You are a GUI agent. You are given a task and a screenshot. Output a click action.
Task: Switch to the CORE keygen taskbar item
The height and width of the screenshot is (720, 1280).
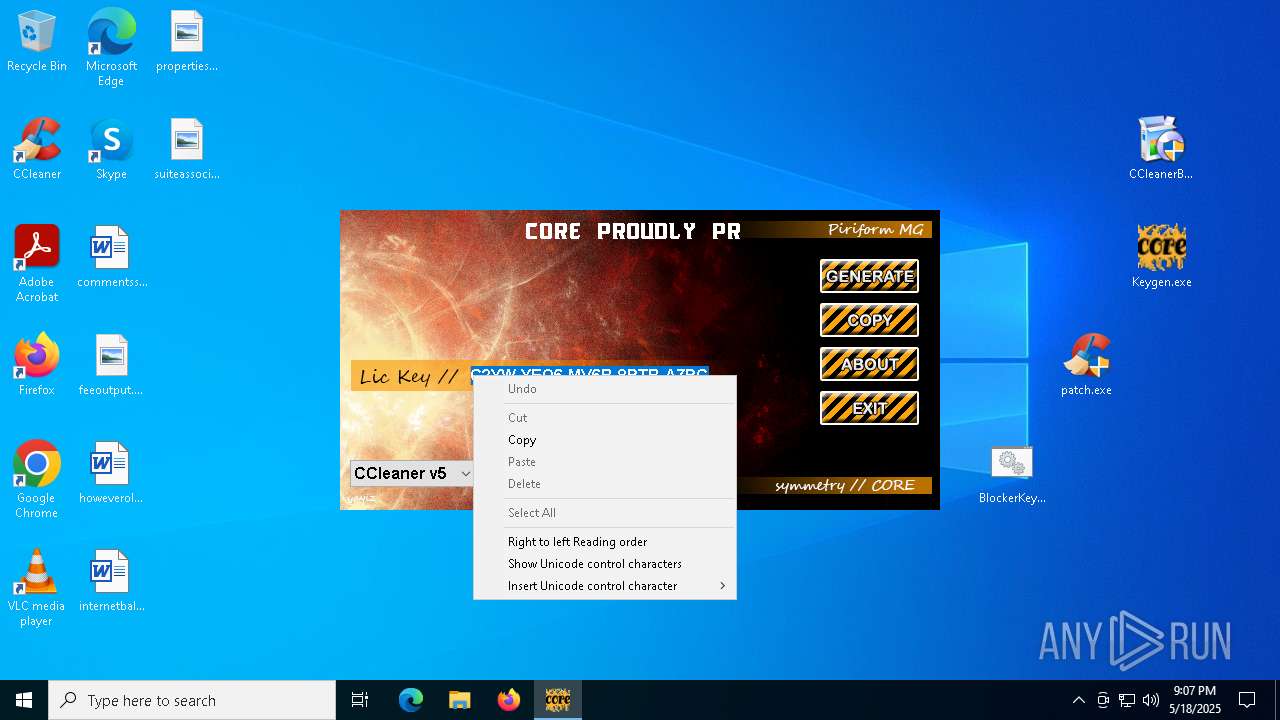558,700
